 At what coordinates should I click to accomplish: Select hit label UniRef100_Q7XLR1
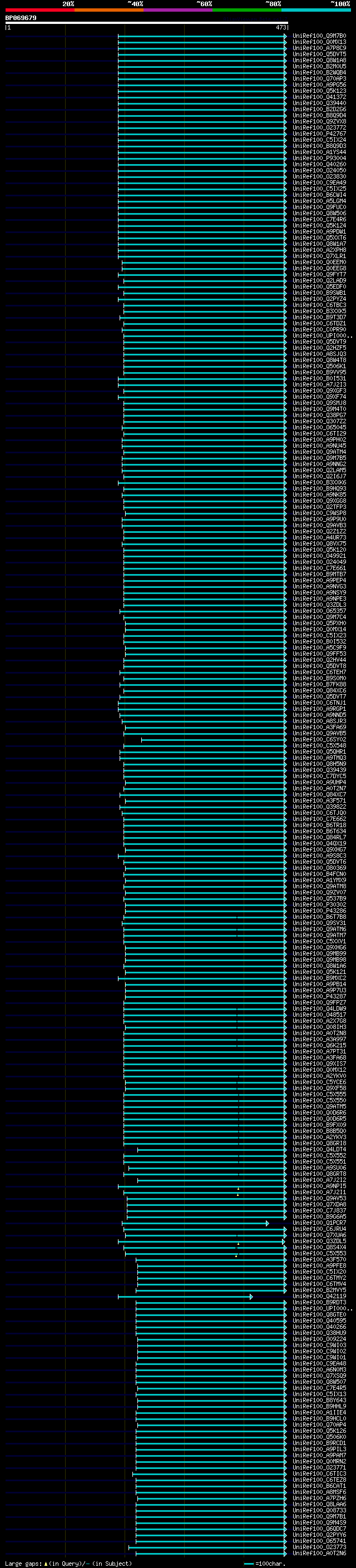click(319, 256)
